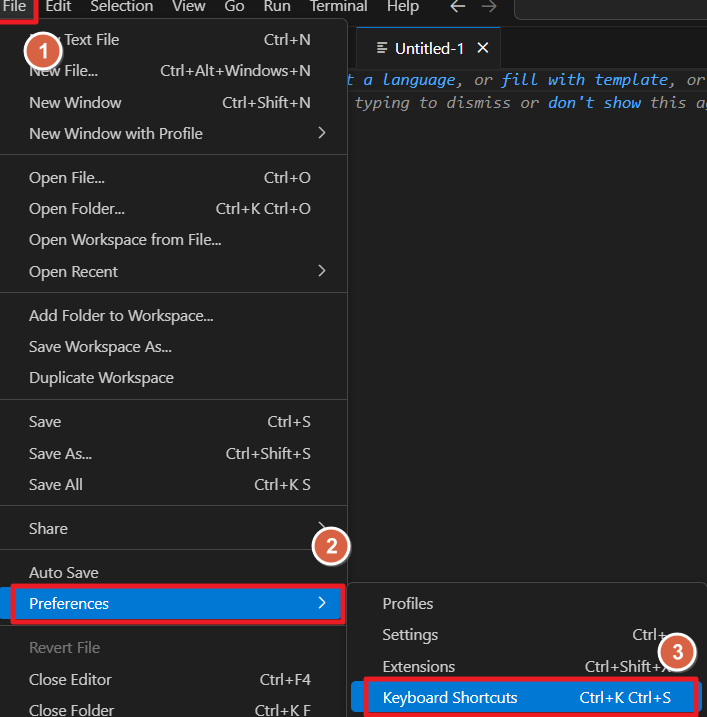Expand the Share submenu
The width and height of the screenshot is (707, 717).
point(173,529)
